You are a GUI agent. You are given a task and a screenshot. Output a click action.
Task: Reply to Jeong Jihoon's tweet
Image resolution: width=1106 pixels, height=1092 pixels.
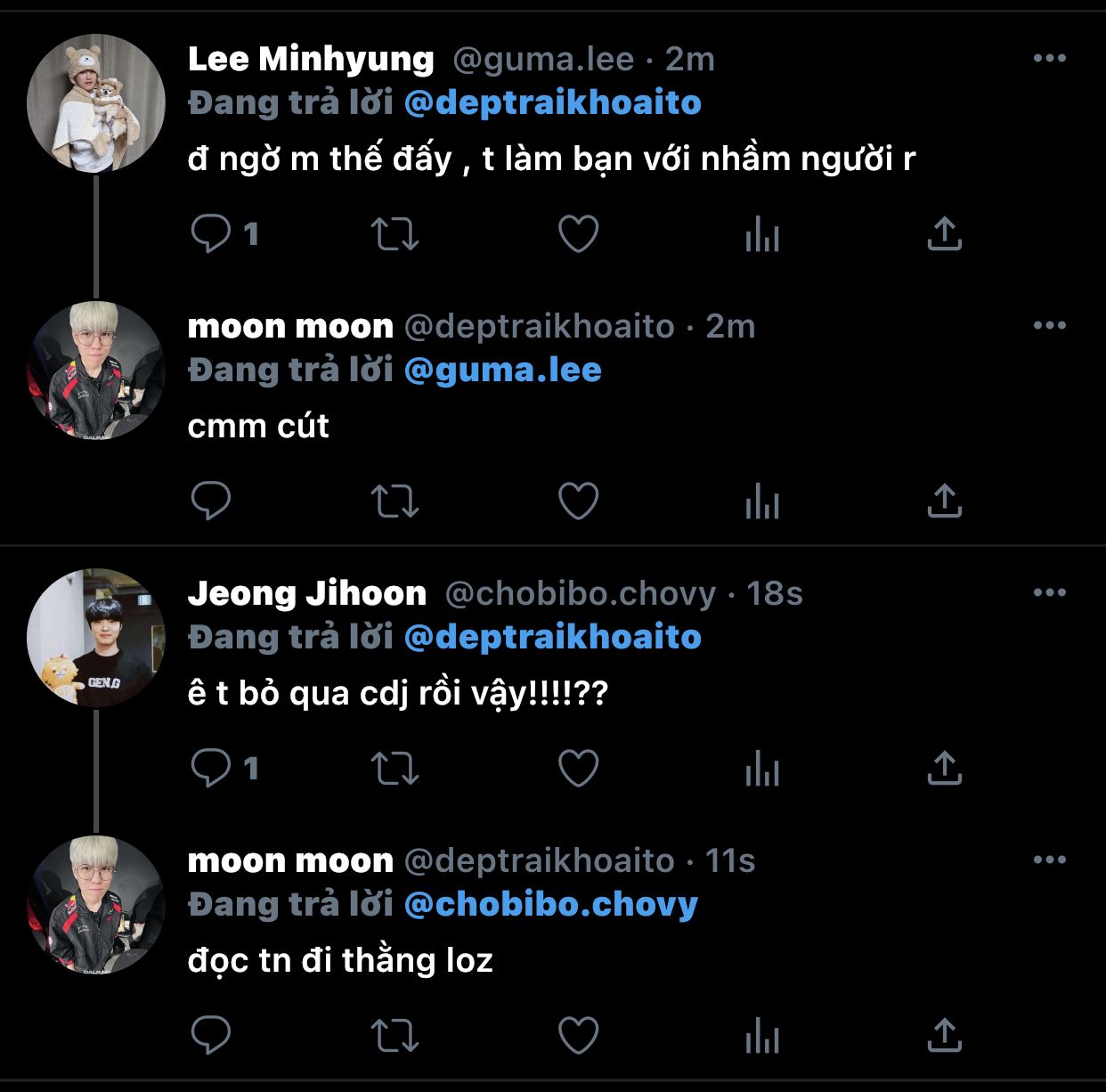(x=211, y=769)
